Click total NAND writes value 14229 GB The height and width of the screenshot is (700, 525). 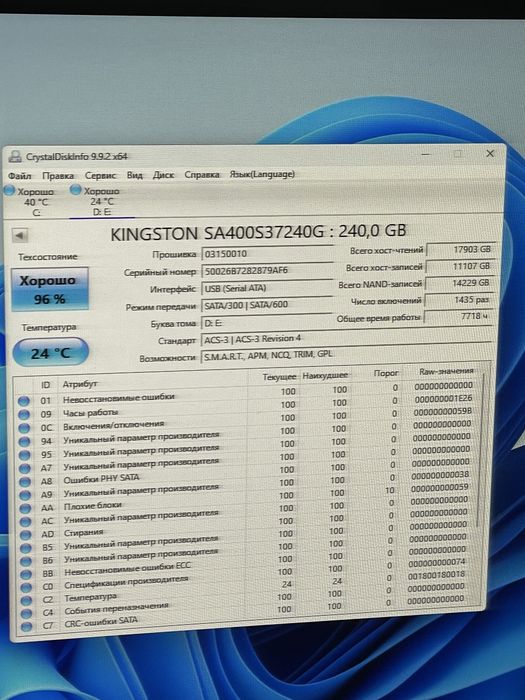point(458,283)
